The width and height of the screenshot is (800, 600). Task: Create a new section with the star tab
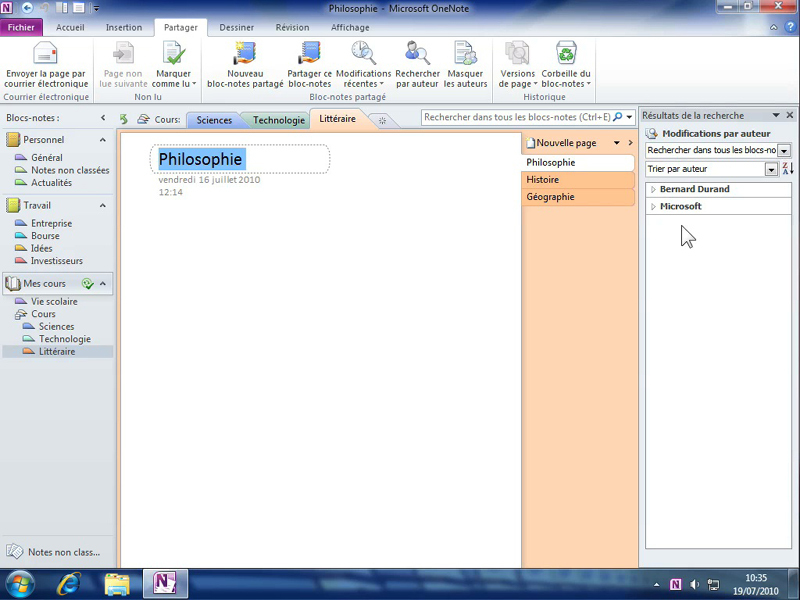[382, 120]
